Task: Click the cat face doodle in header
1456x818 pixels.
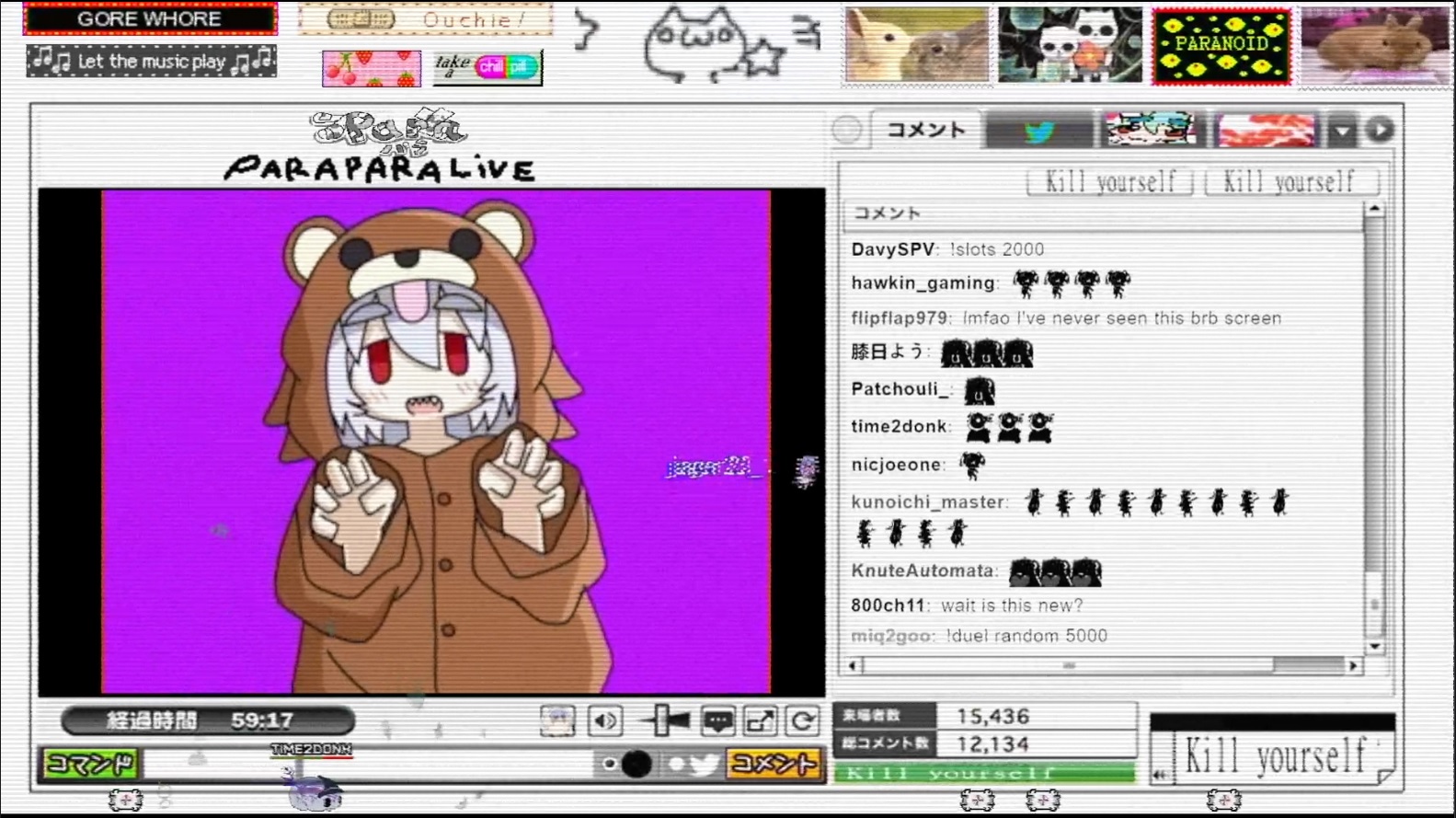Action: click(x=696, y=43)
